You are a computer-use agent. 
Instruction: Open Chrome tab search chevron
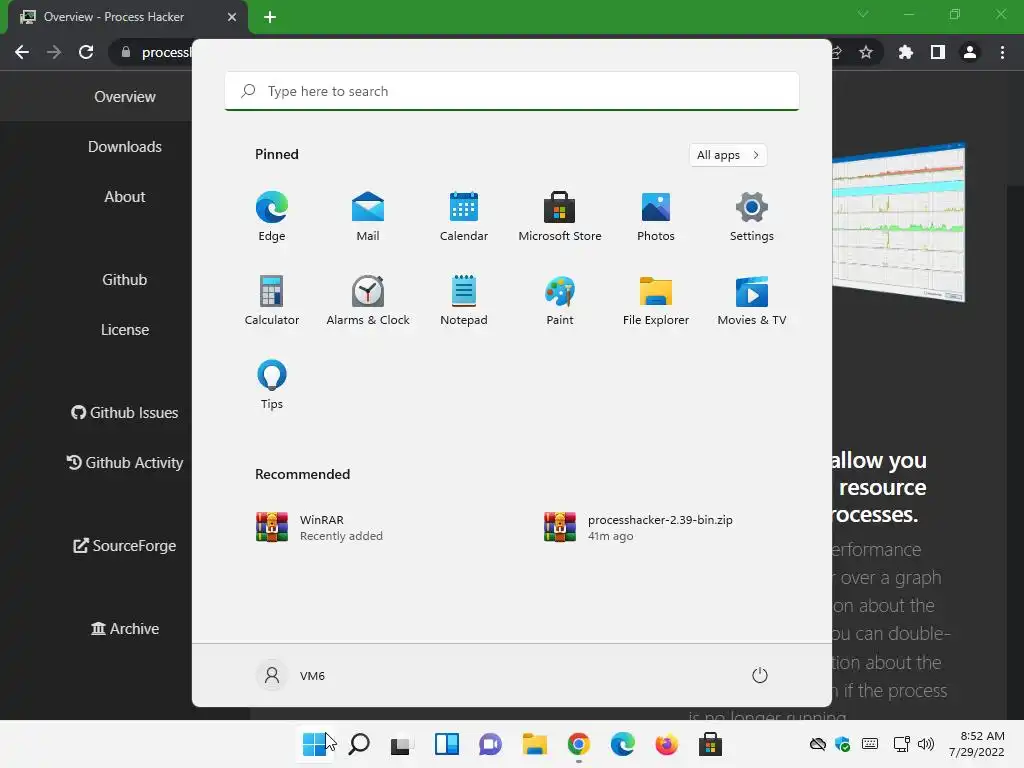point(863,14)
